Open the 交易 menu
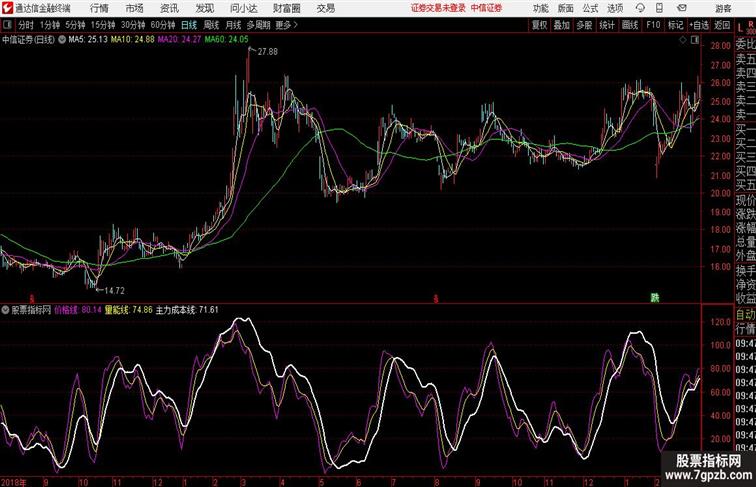The image size is (756, 487). 325,8
